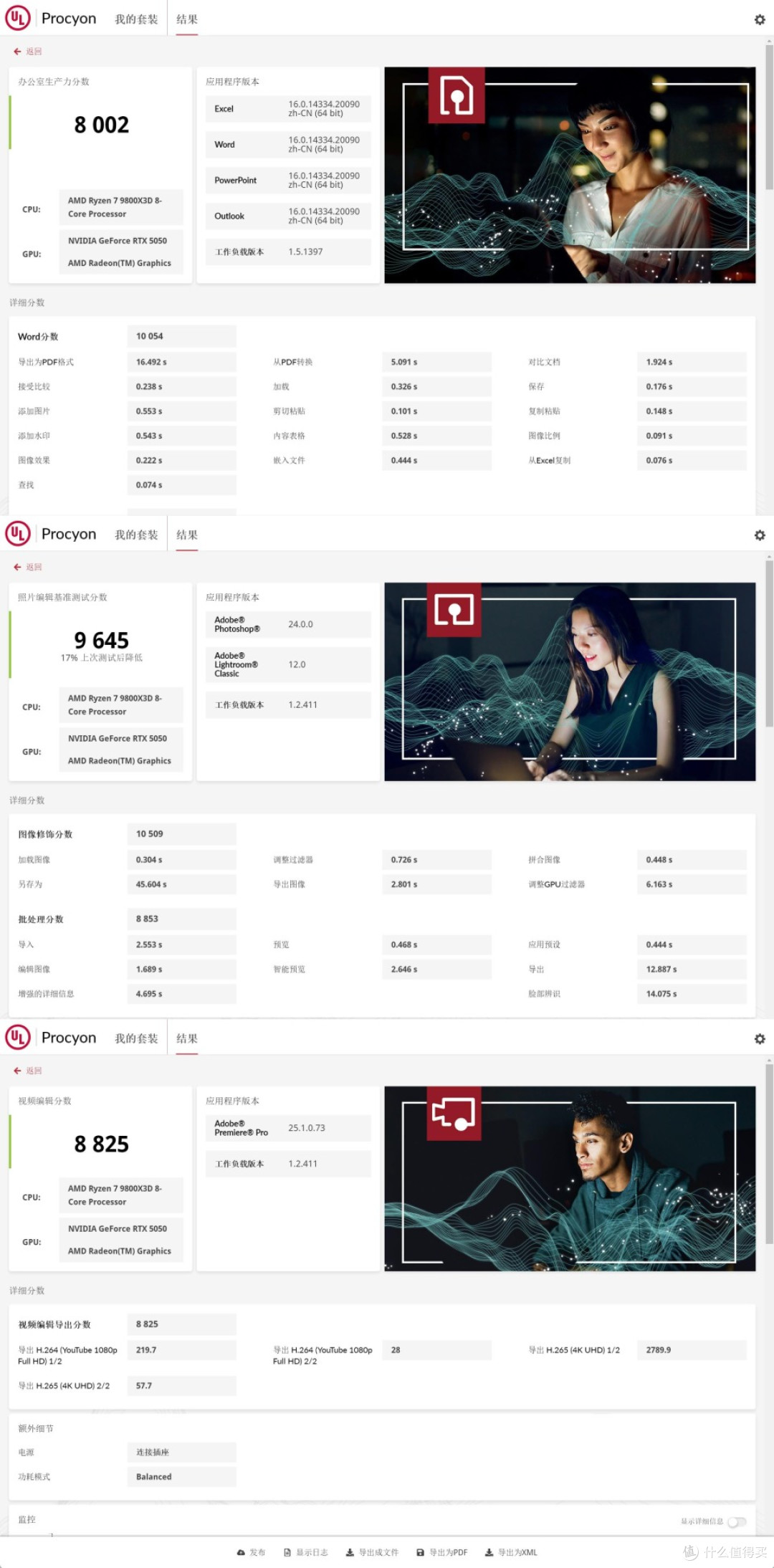774x1568 pixels.
Task: Click Word version row under 应用程序版本
Action: pos(288,145)
